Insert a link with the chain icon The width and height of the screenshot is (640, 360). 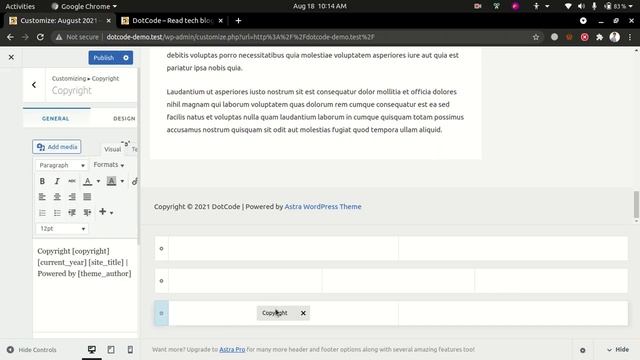point(135,181)
